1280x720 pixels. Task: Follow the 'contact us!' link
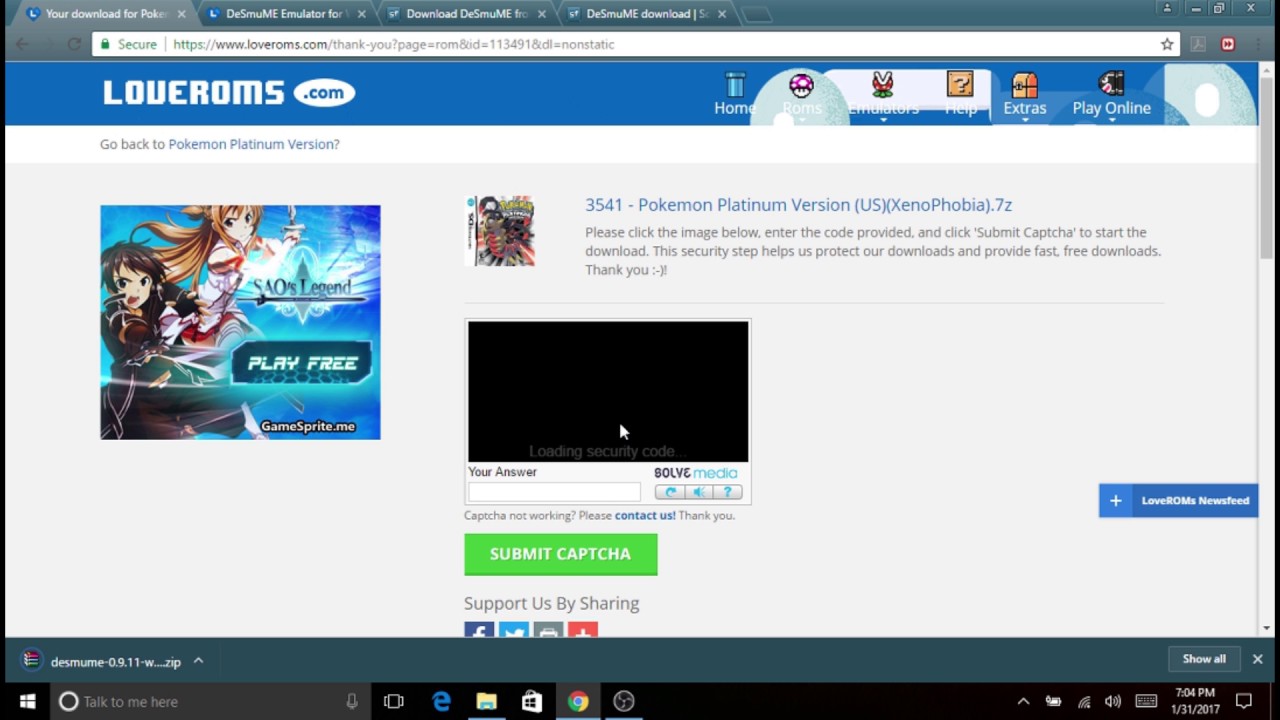[x=645, y=515]
